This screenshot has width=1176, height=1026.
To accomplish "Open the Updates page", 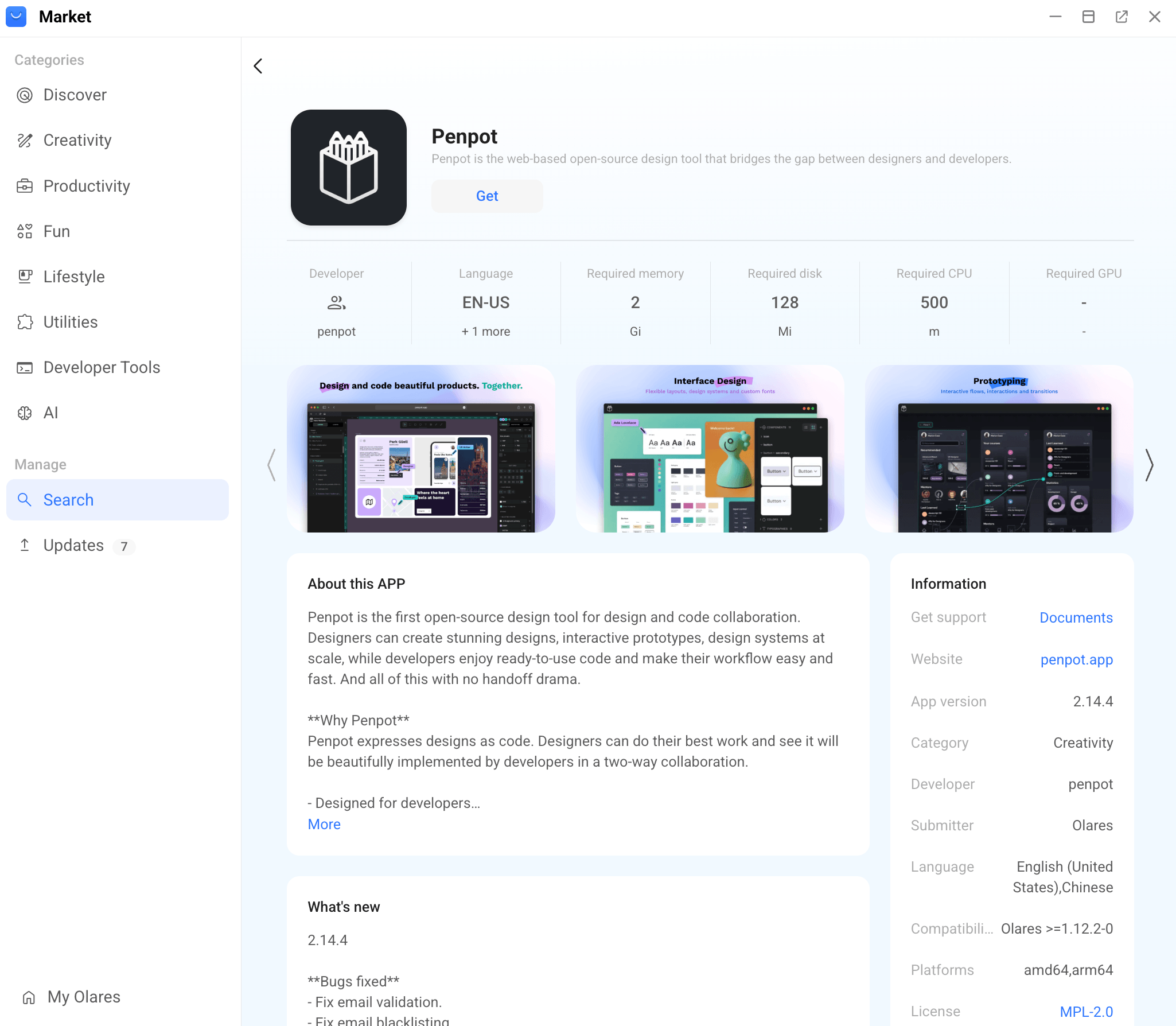I will [x=118, y=545].
